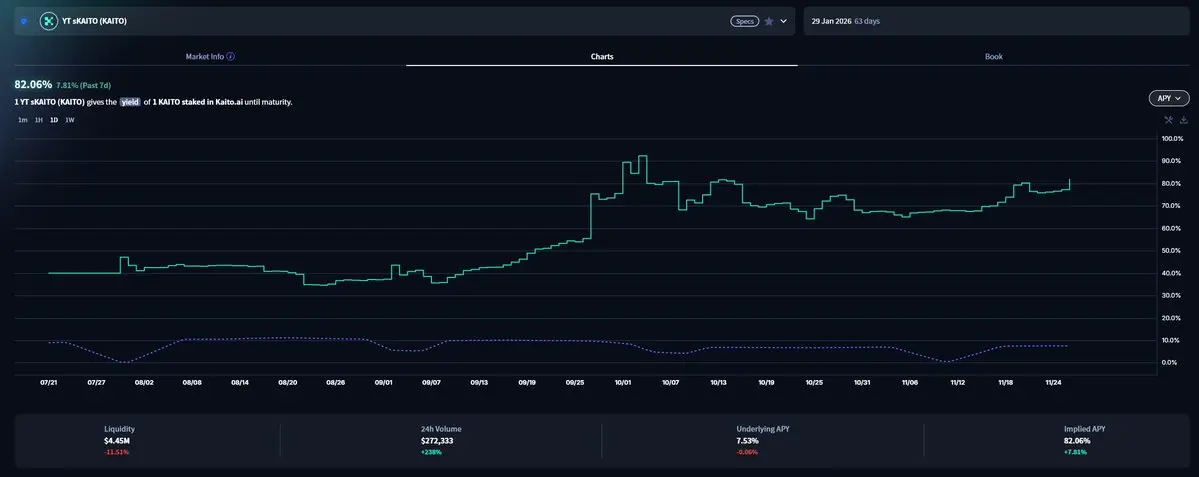Click the Liquidity $4.45M value
Screen dimensions: 1199x477
119,441
